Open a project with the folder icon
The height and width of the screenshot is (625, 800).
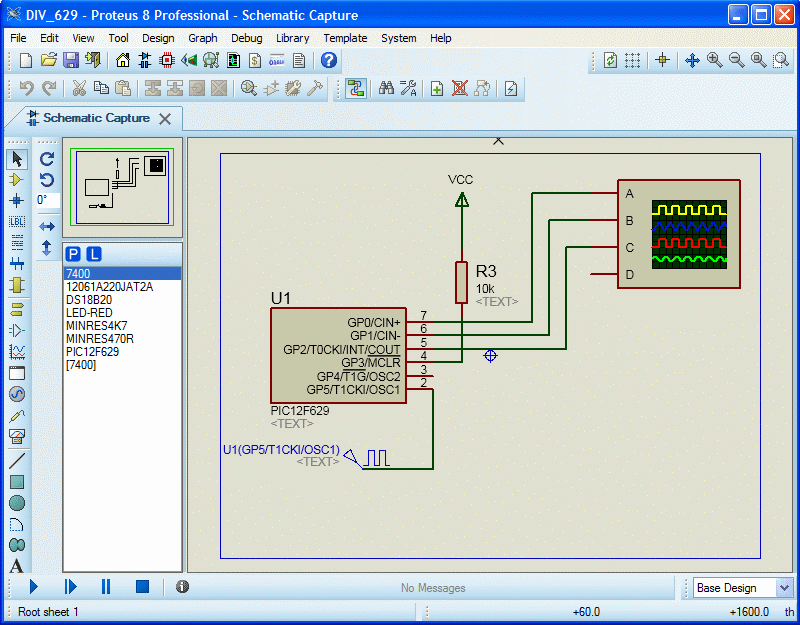click(48, 61)
